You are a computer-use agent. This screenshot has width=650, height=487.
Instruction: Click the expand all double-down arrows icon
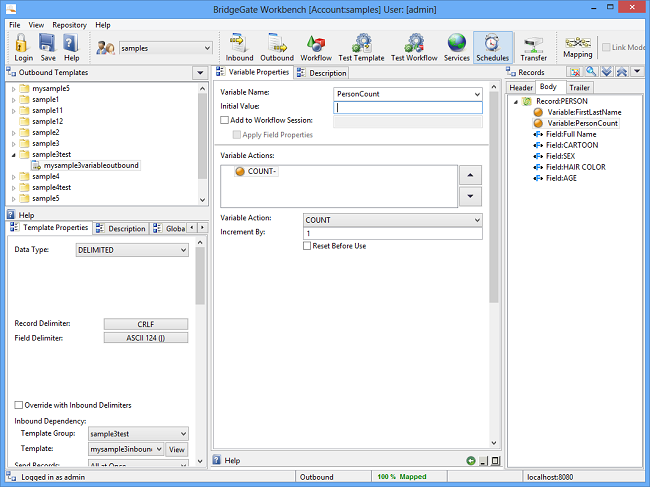(606, 72)
